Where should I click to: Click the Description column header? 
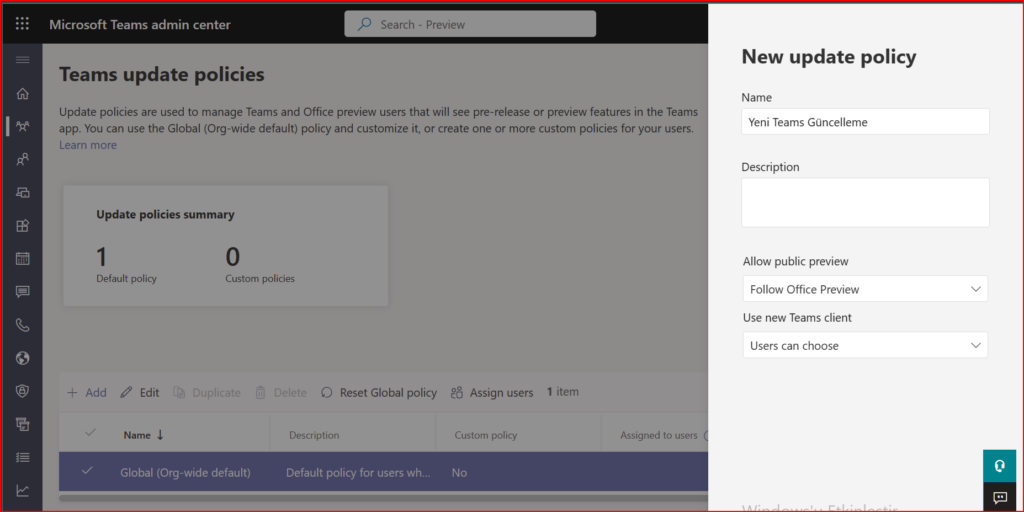click(x=314, y=435)
